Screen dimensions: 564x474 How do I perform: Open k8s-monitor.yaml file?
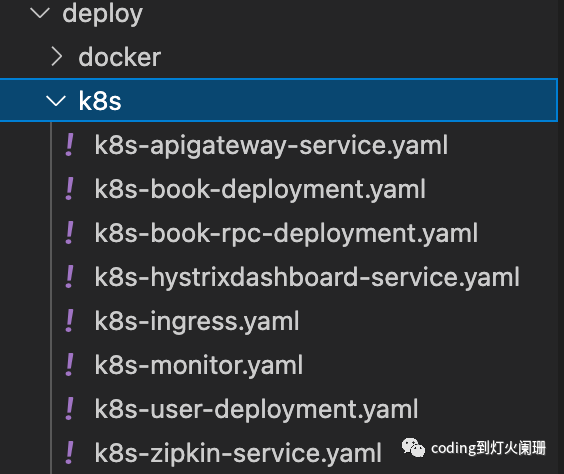[199, 366]
